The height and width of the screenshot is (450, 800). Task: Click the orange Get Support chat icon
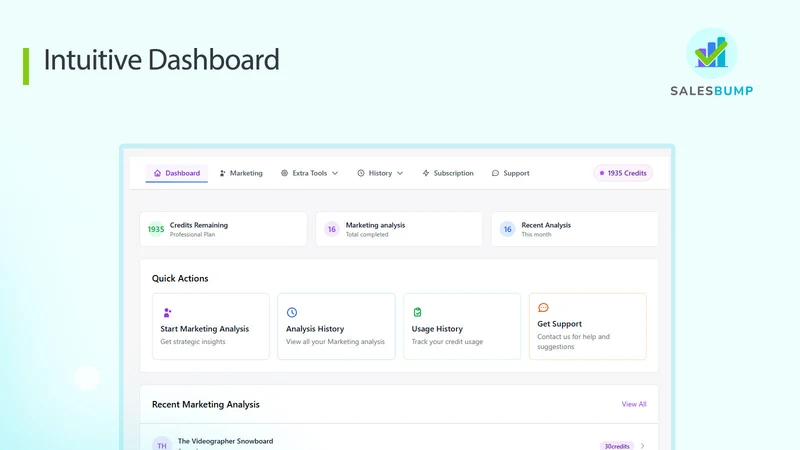pos(543,307)
